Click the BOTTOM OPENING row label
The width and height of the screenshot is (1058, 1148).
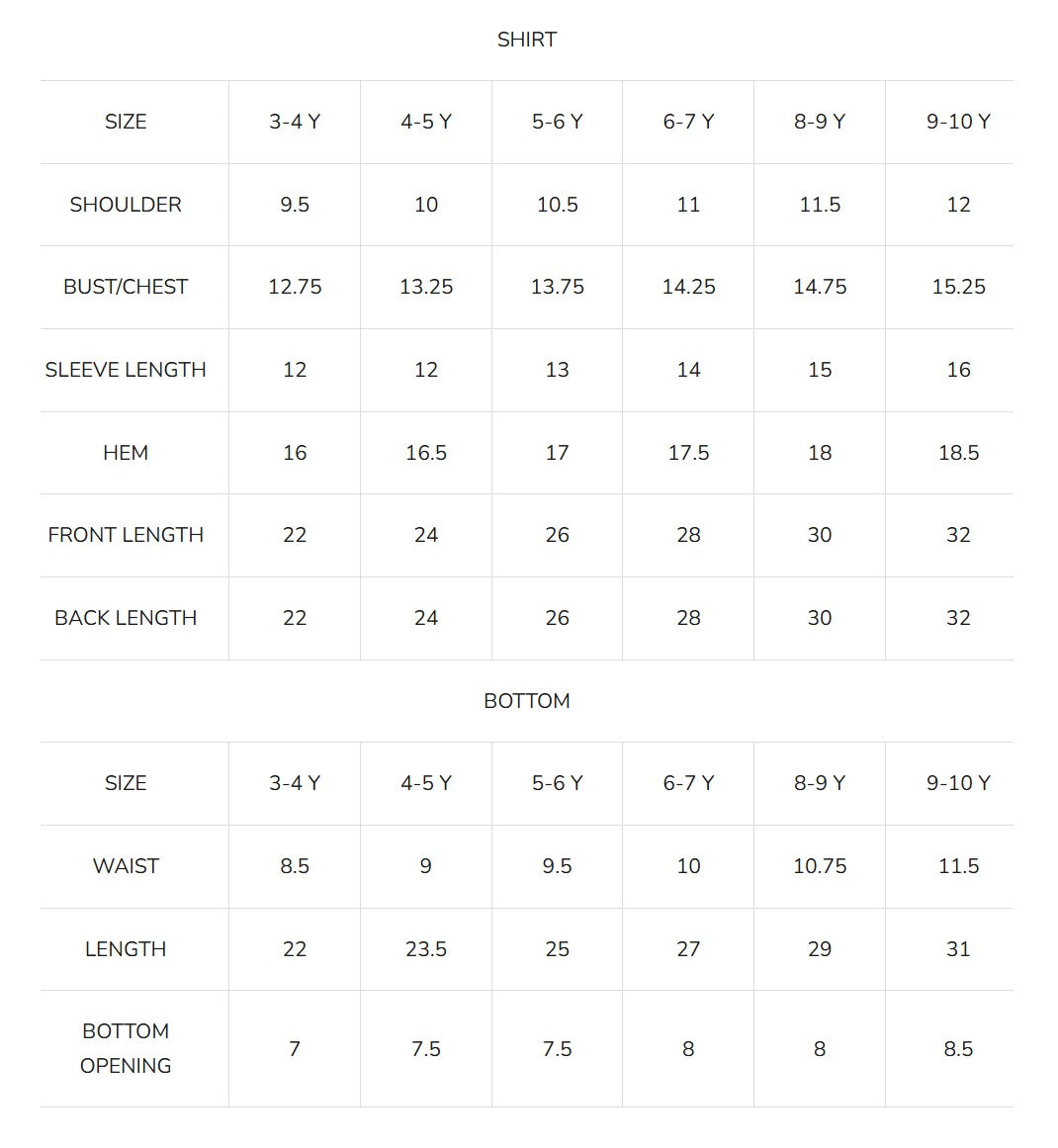click(x=126, y=1048)
